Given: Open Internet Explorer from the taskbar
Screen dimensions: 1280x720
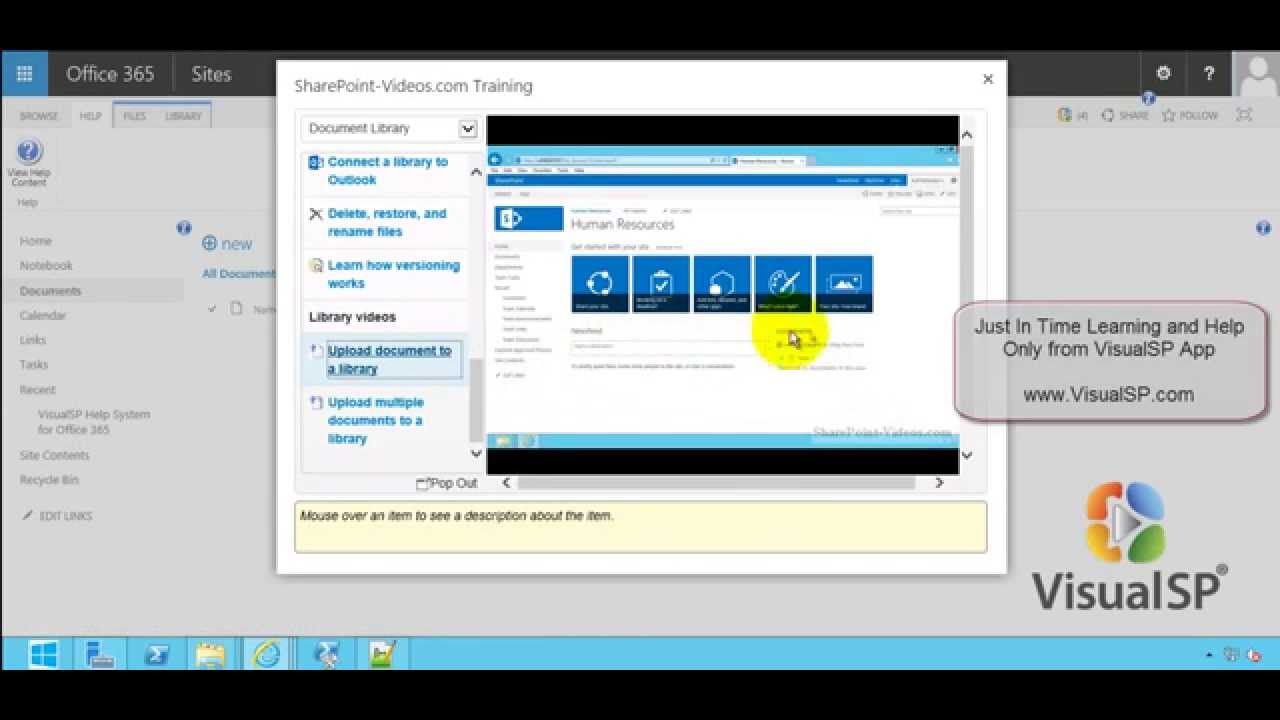Looking at the screenshot, I should coord(267,655).
